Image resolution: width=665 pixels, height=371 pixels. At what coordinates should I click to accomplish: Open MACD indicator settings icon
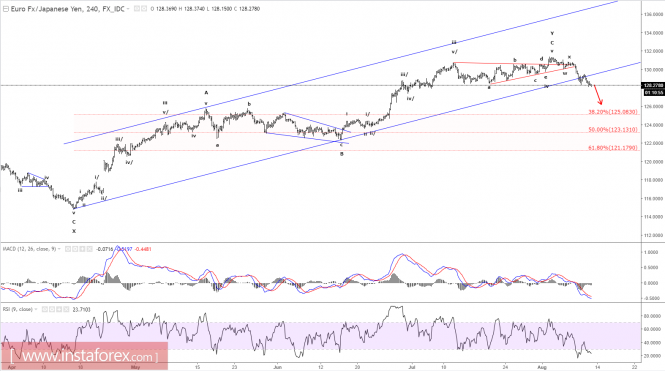(x=75, y=249)
